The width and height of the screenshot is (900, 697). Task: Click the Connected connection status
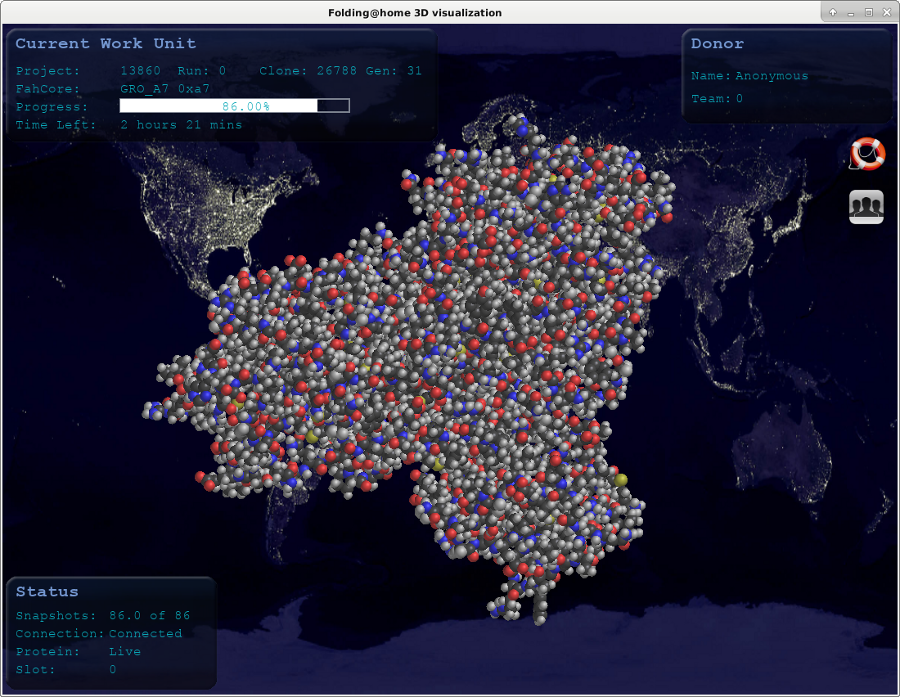coord(145,634)
